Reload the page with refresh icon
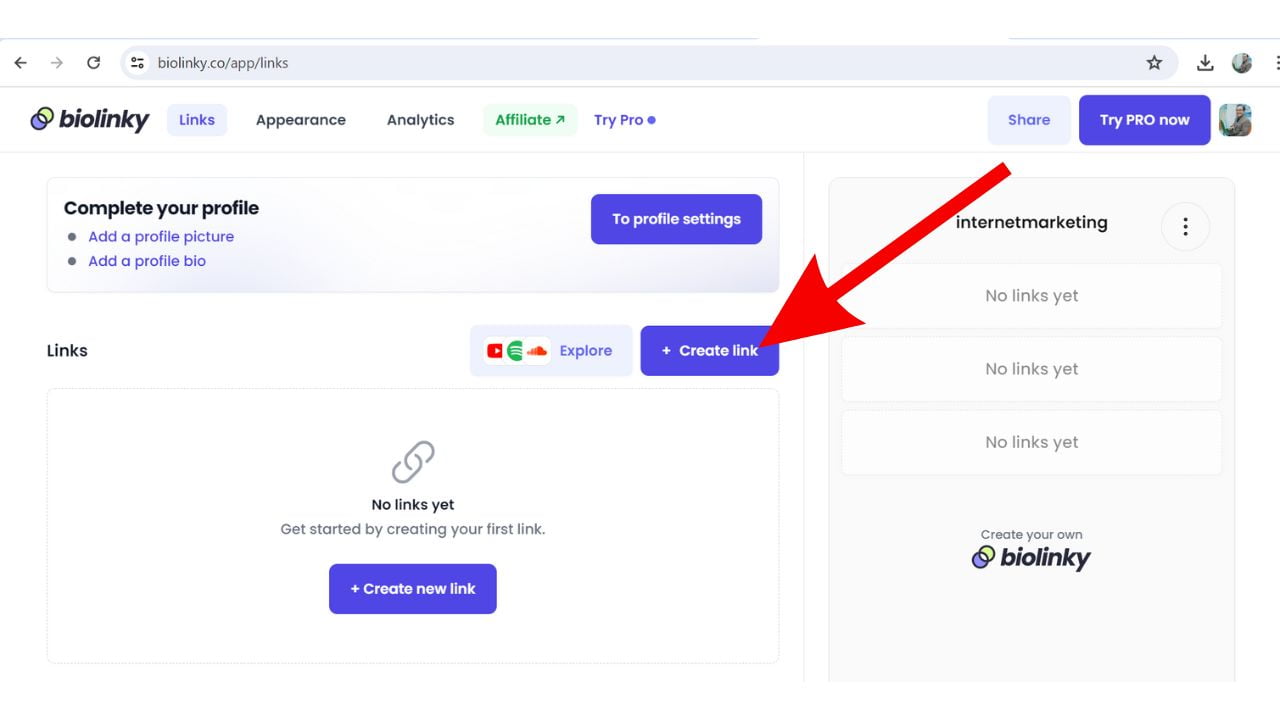 [x=93, y=63]
